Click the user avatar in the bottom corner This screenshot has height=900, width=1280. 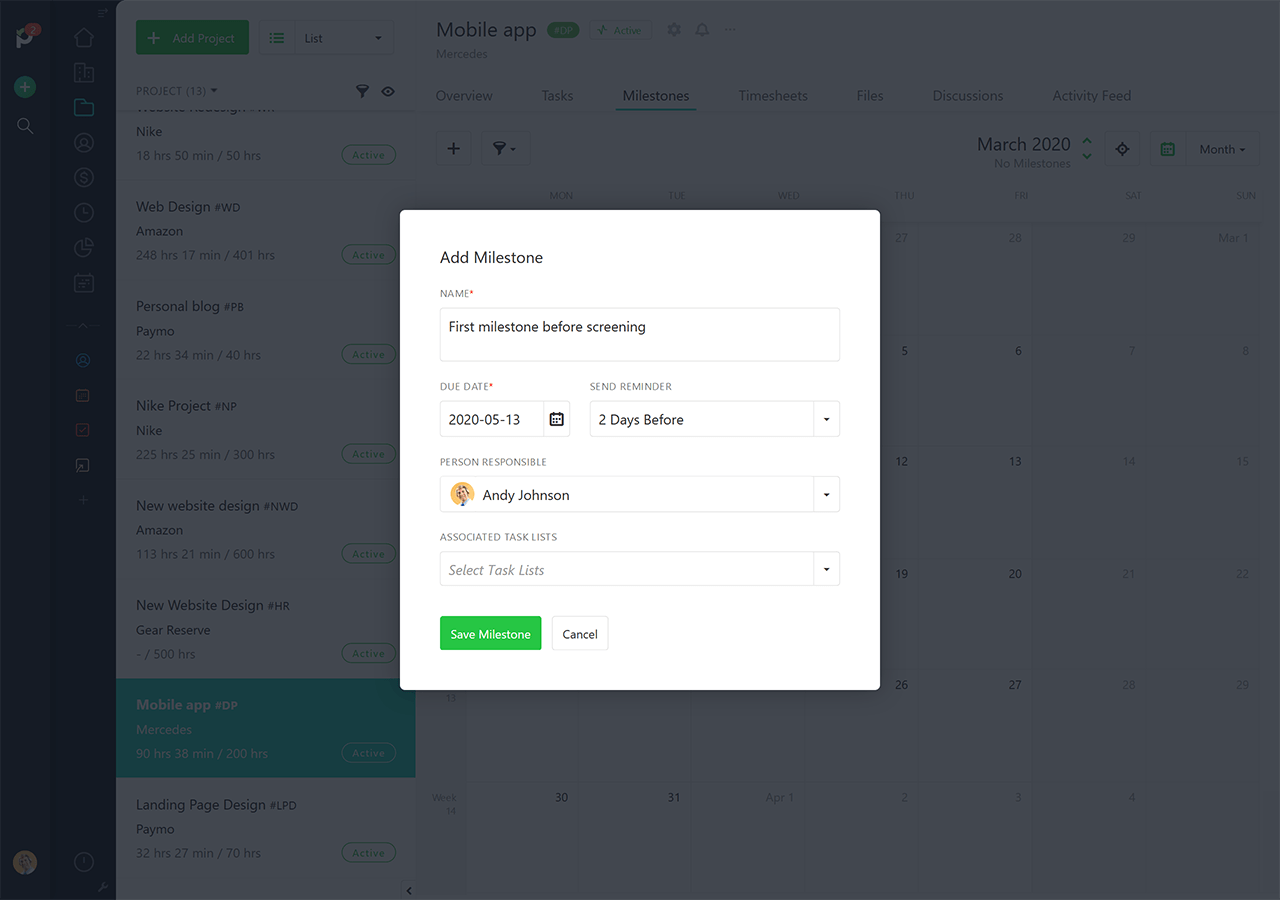(x=25, y=862)
